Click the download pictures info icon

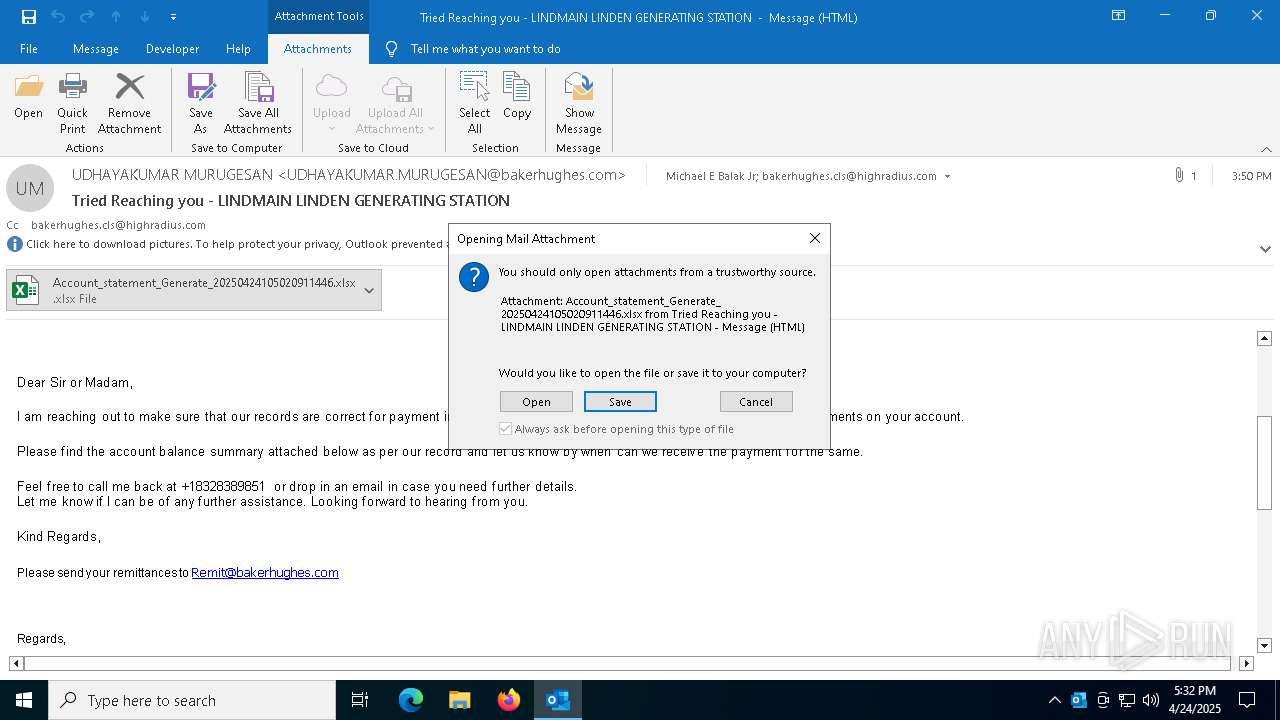point(15,244)
